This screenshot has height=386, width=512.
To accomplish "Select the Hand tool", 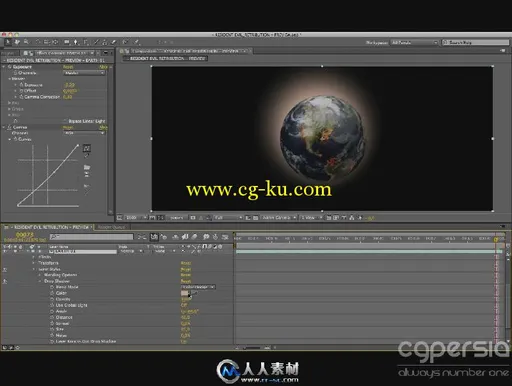I will [x=17, y=42].
